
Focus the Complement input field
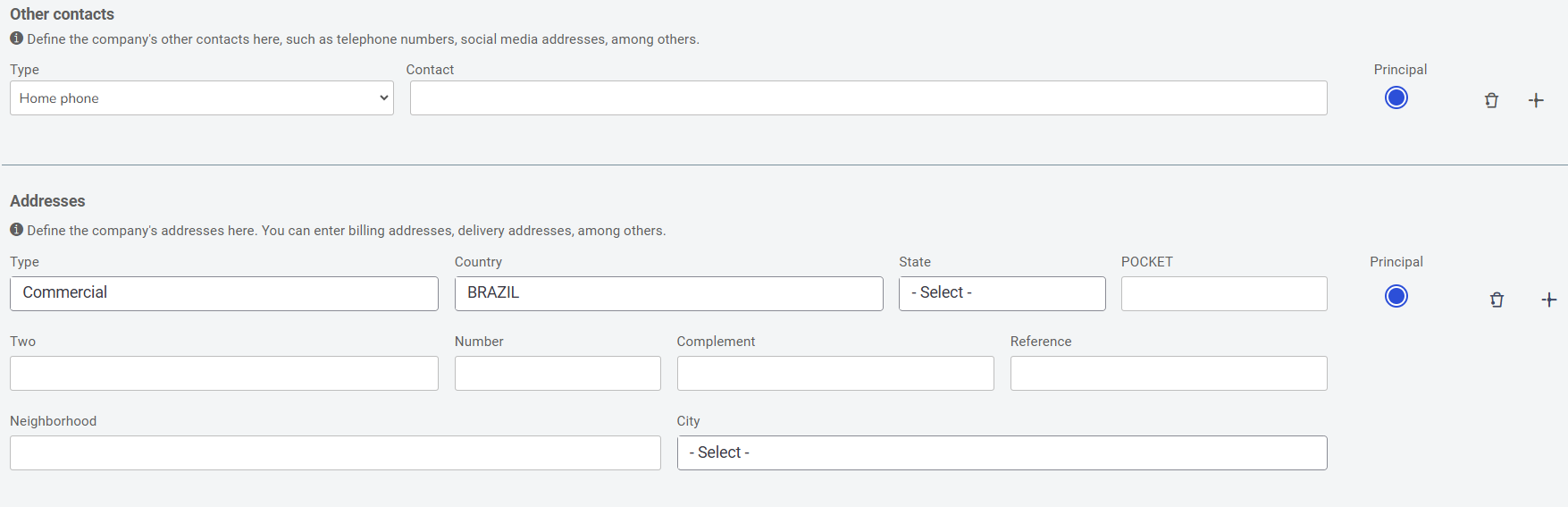click(835, 373)
